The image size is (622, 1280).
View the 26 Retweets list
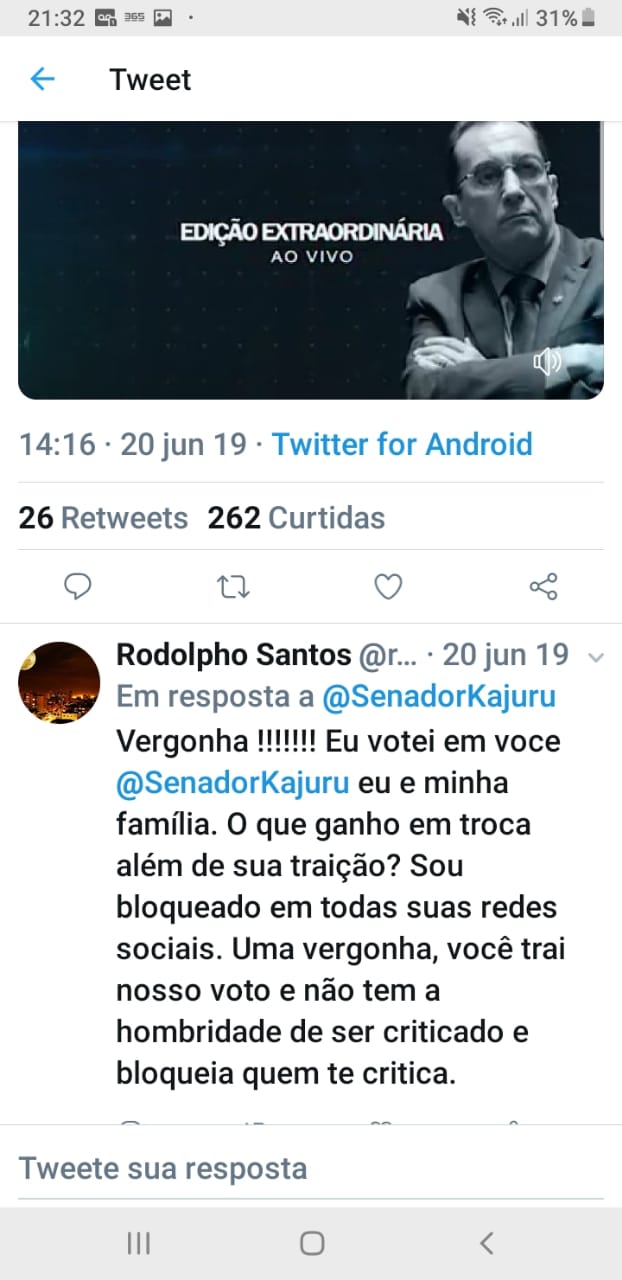[x=103, y=518]
